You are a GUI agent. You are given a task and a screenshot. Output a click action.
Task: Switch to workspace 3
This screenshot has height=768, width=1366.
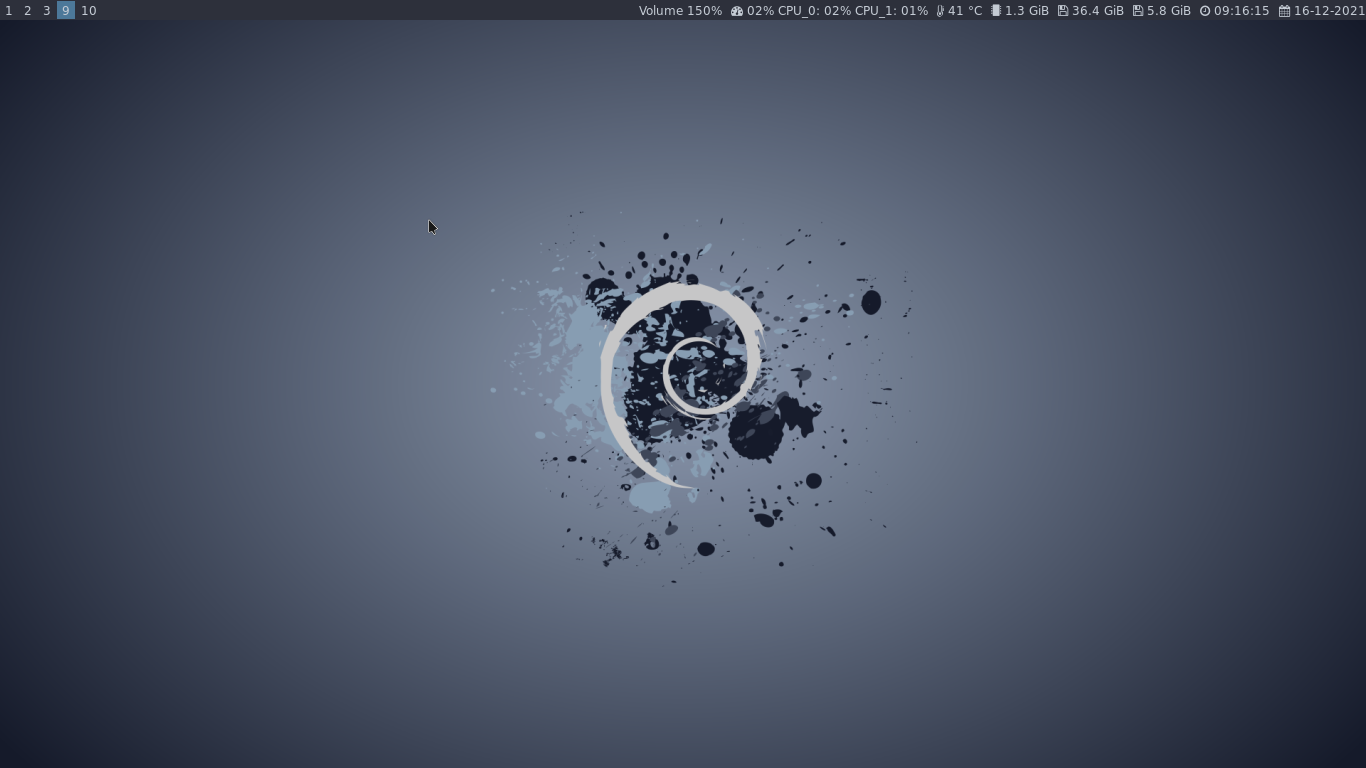click(46, 10)
